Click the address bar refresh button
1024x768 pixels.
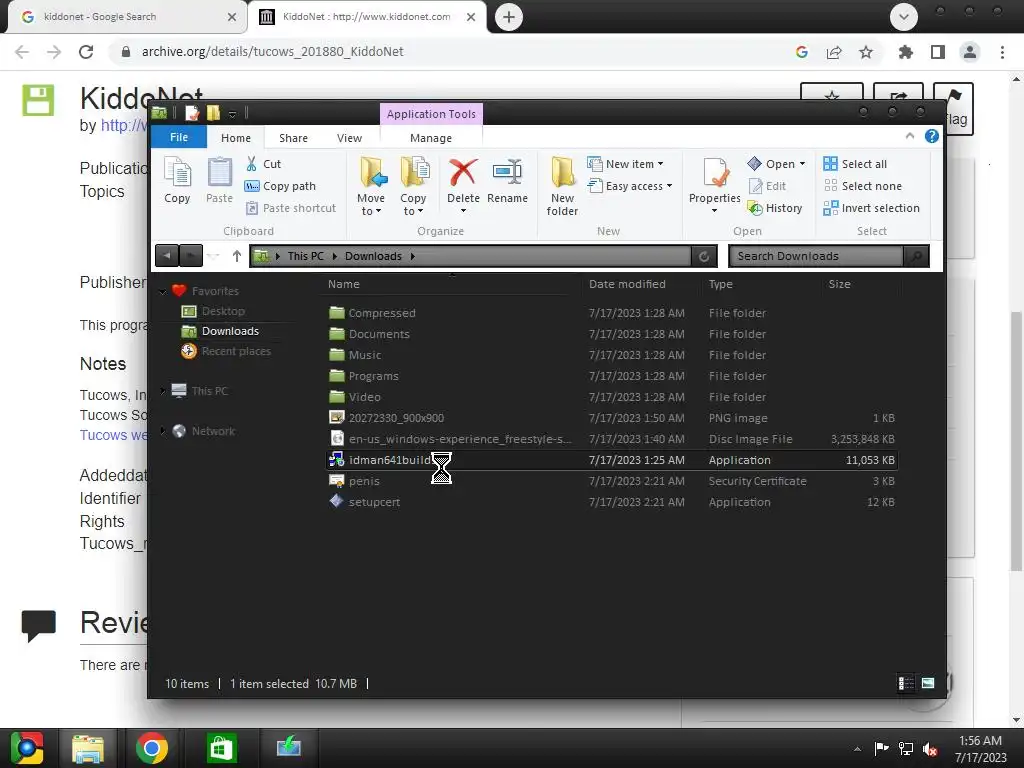704,256
